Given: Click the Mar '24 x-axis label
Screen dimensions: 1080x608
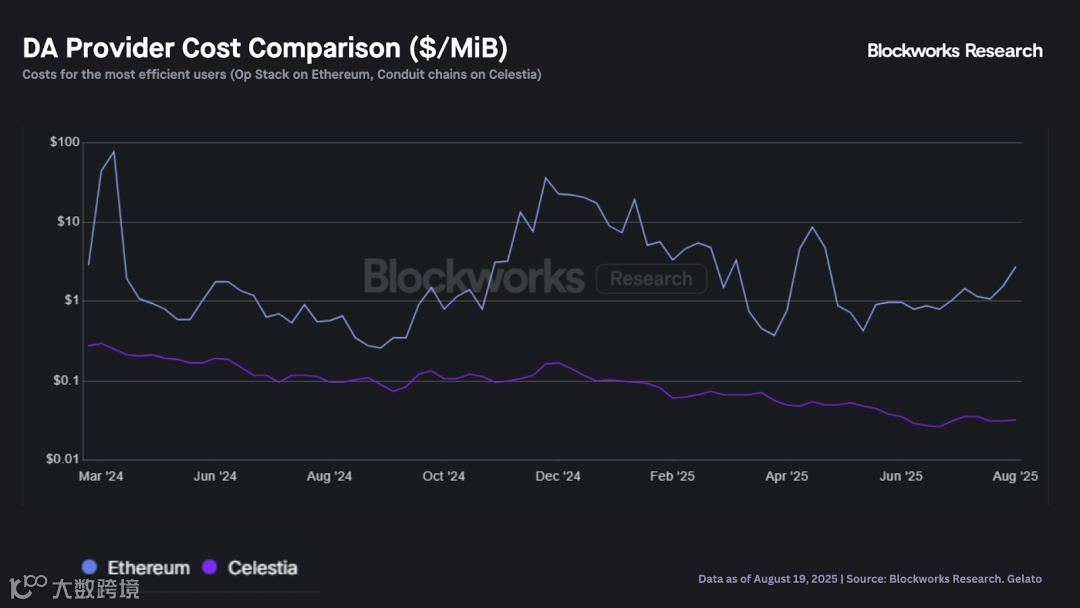Looking at the screenshot, I should coord(101,476).
